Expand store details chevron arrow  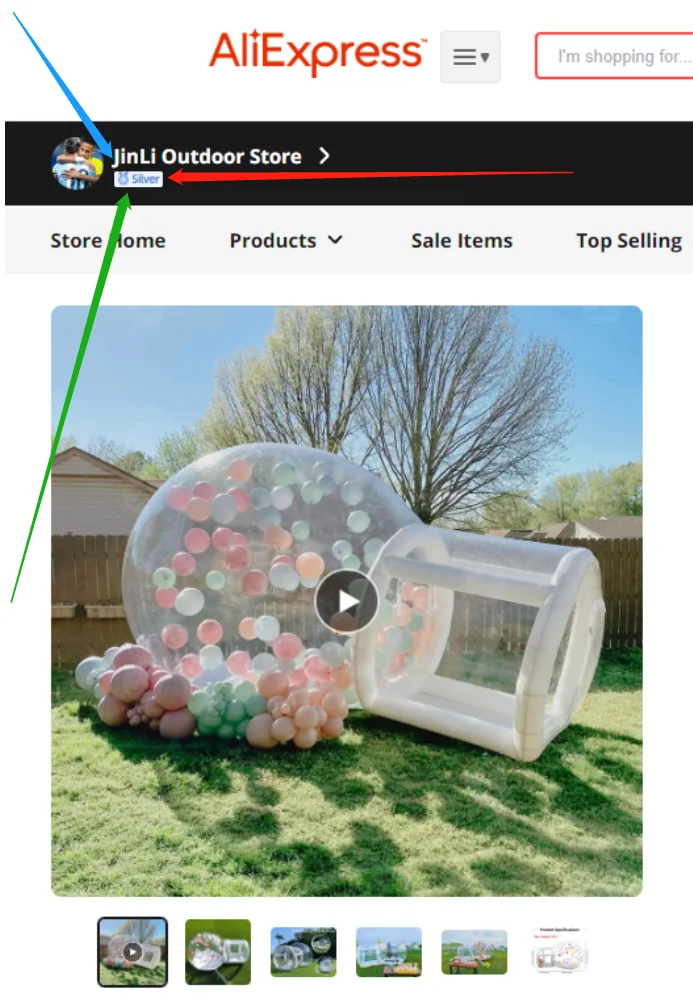324,156
